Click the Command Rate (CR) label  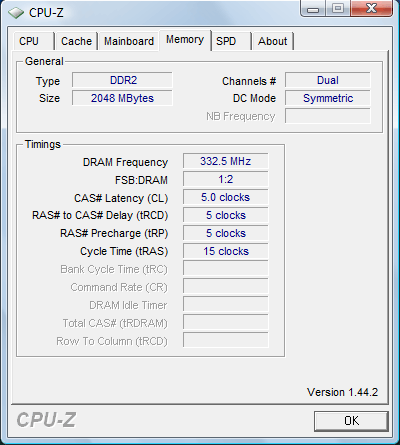pyautogui.click(x=119, y=287)
